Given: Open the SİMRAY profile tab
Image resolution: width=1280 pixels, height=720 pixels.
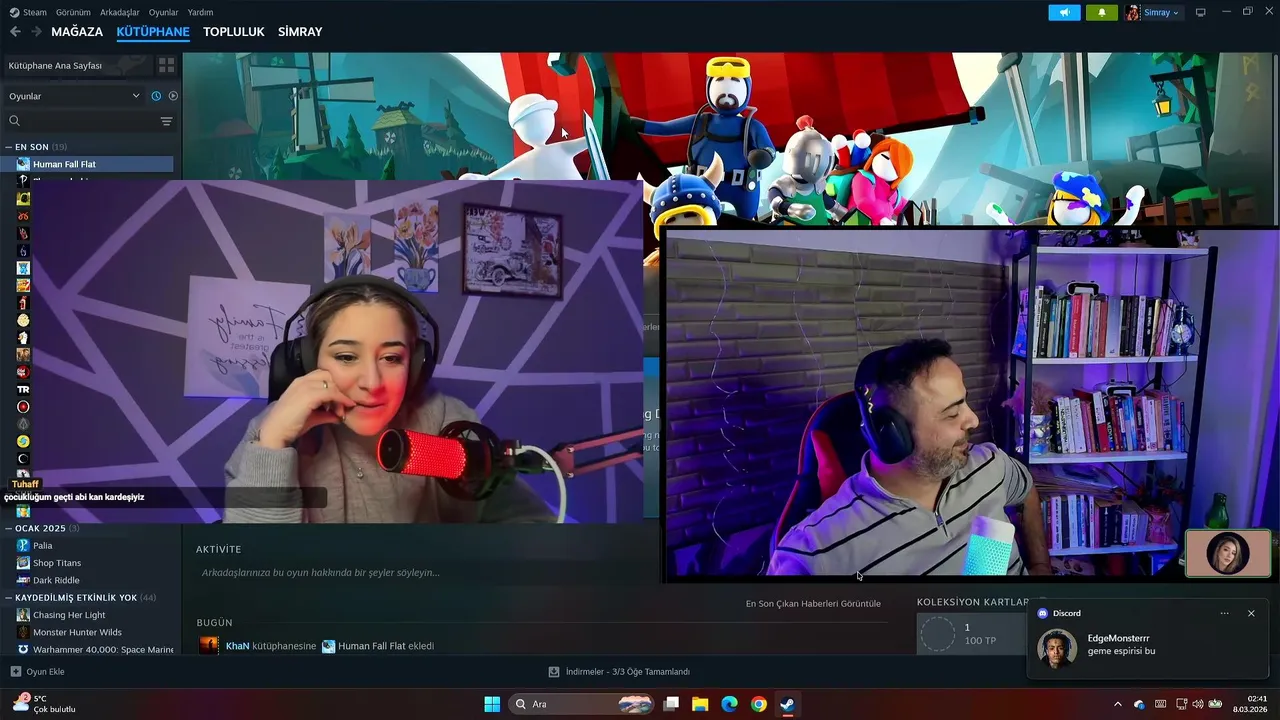Looking at the screenshot, I should pyautogui.click(x=300, y=32).
